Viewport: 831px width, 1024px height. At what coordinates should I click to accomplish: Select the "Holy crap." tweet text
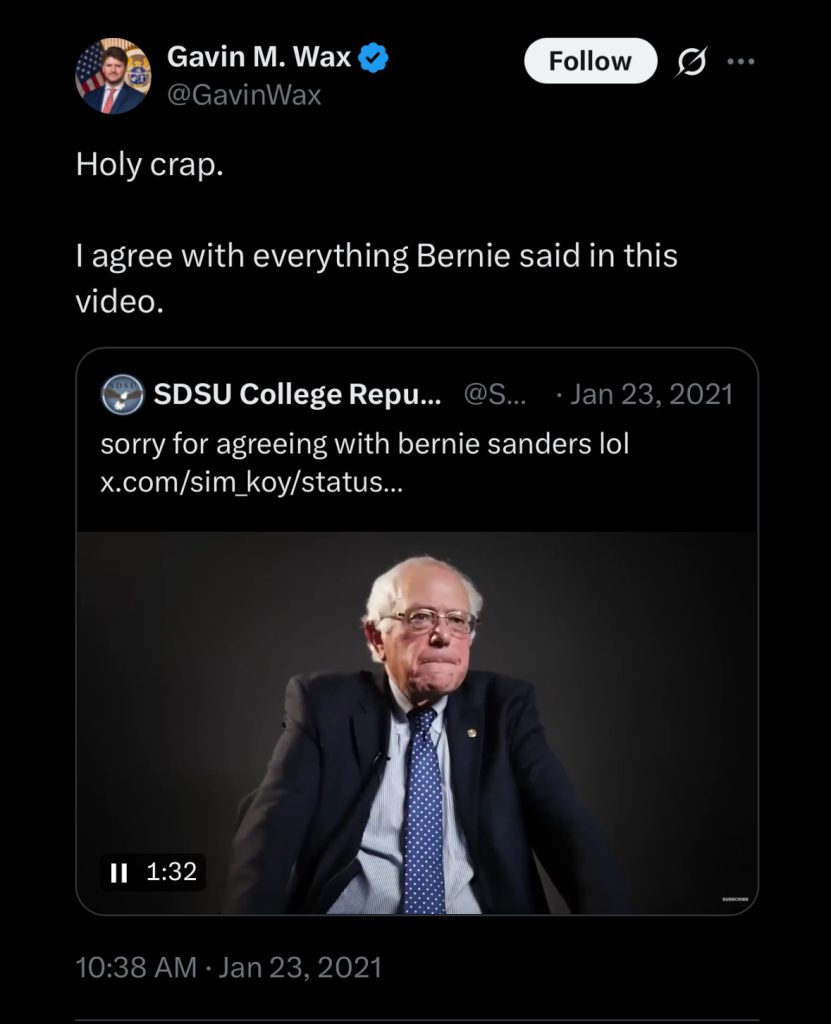(149, 164)
